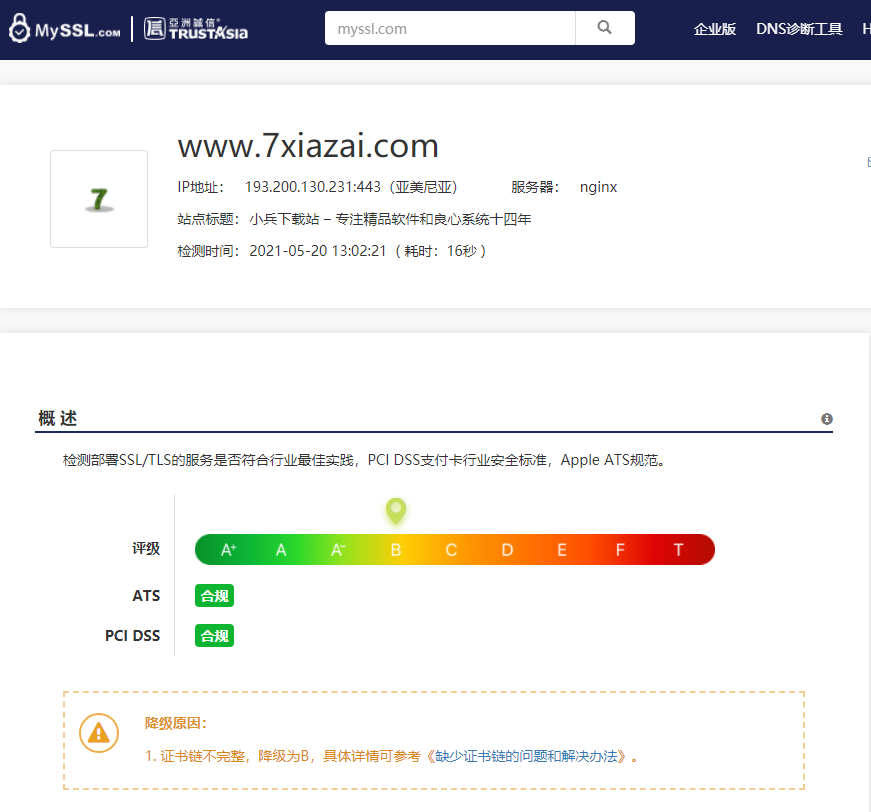The image size is (871, 812).
Task: Click the green ATS 合规 badge
Action: (x=214, y=595)
